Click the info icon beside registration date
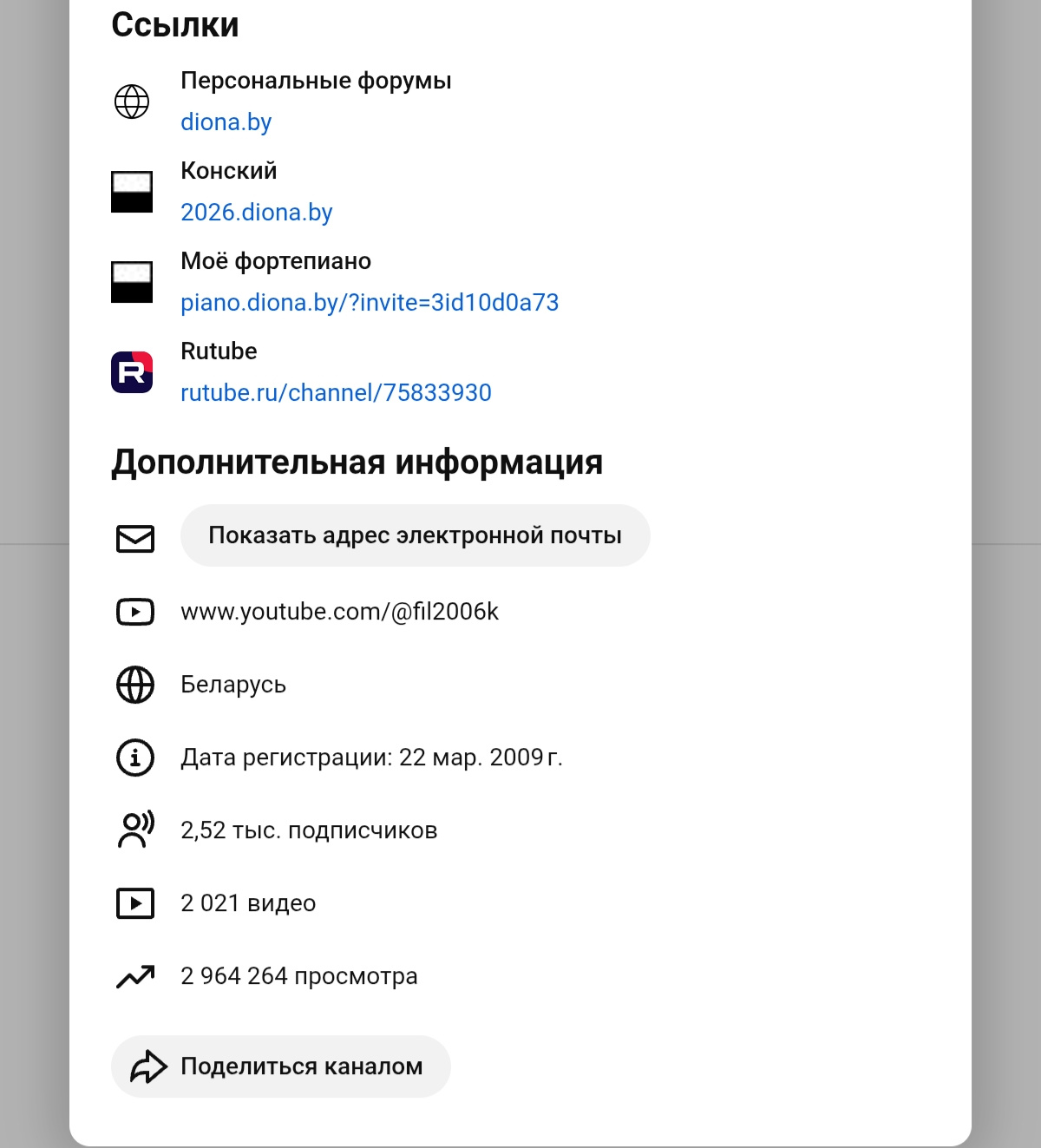The width and height of the screenshot is (1041, 1148). tap(134, 757)
